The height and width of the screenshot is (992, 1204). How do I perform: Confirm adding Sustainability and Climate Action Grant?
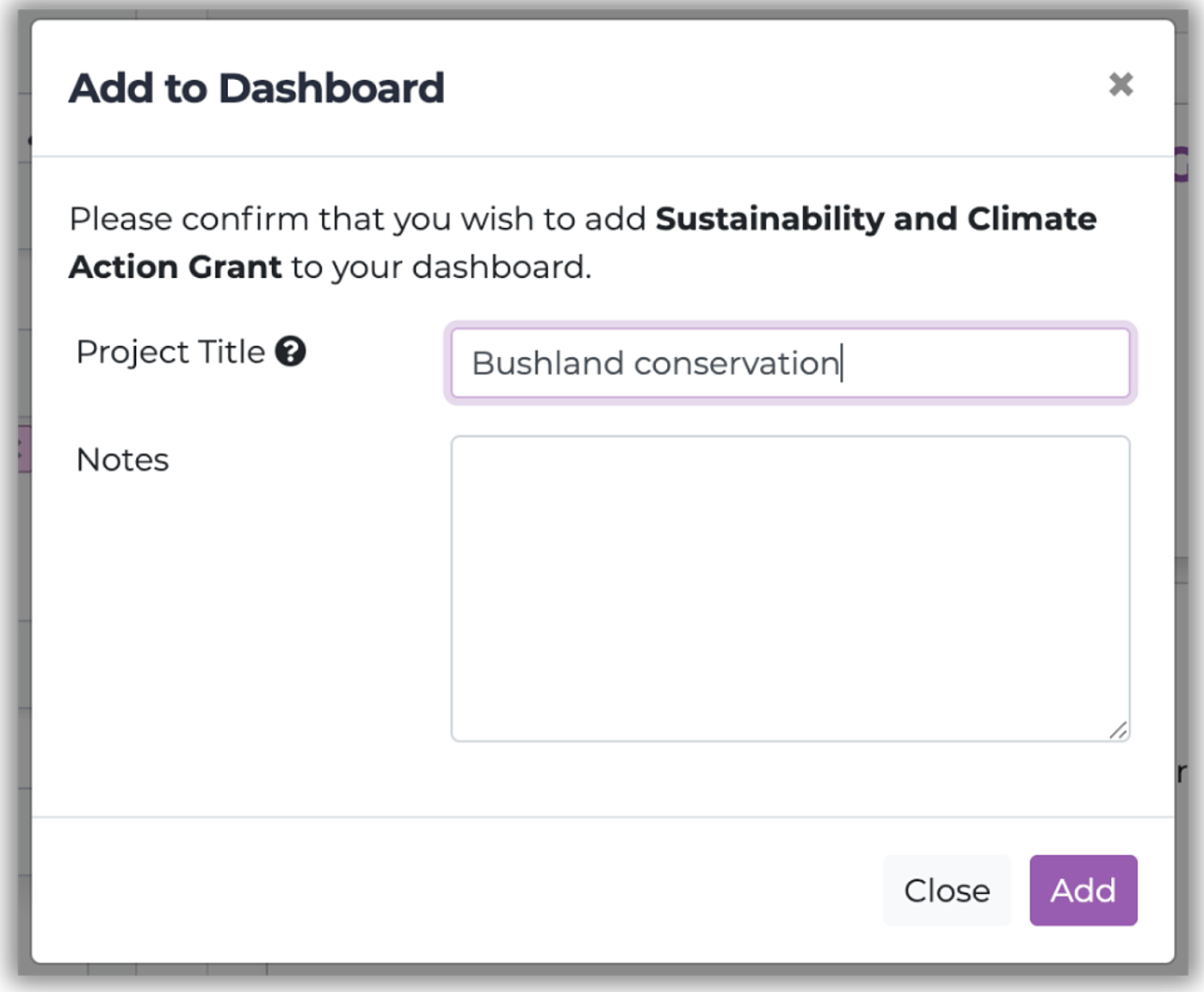pos(1083,890)
